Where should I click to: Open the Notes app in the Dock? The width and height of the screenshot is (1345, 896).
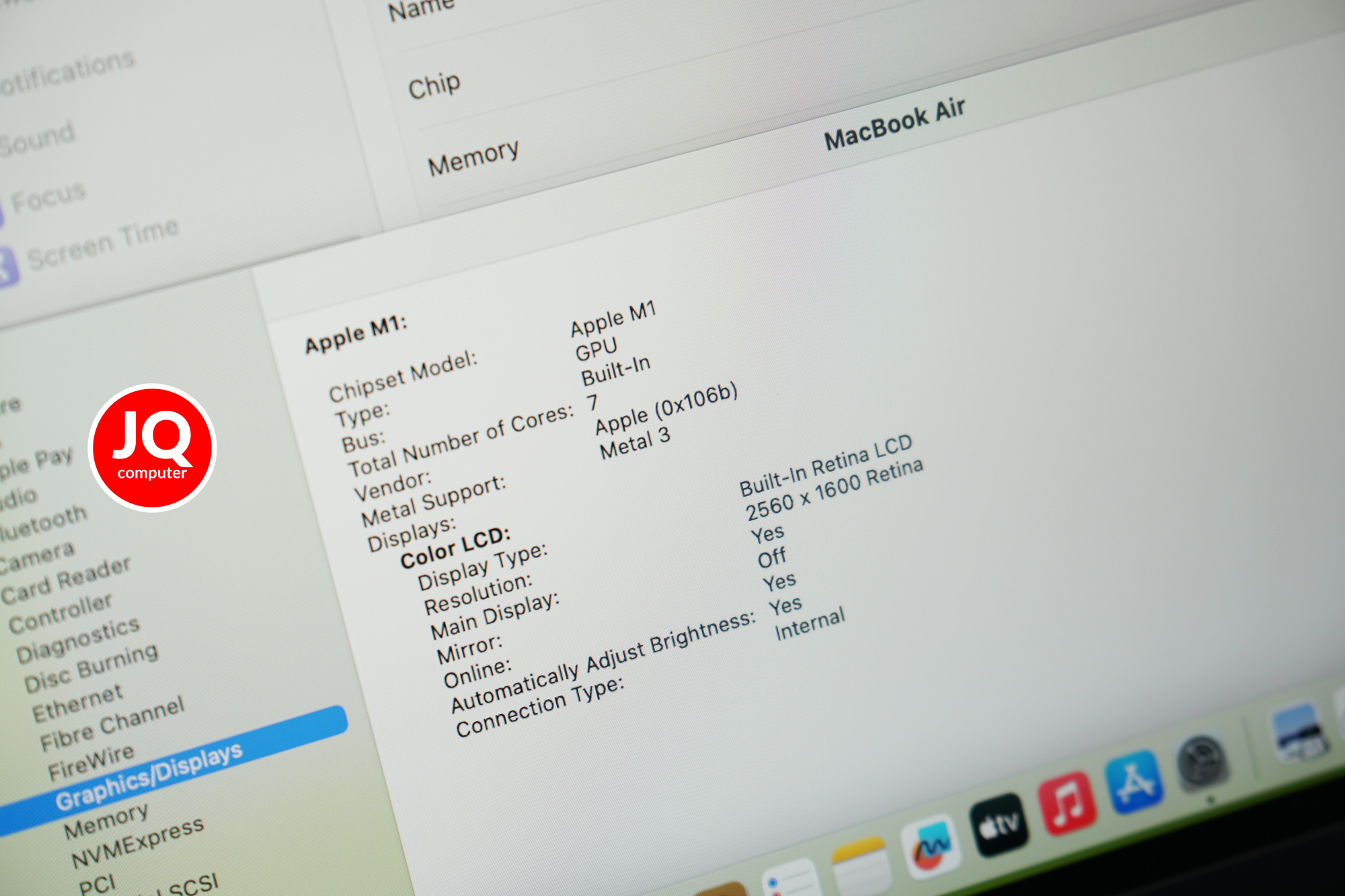click(861, 866)
